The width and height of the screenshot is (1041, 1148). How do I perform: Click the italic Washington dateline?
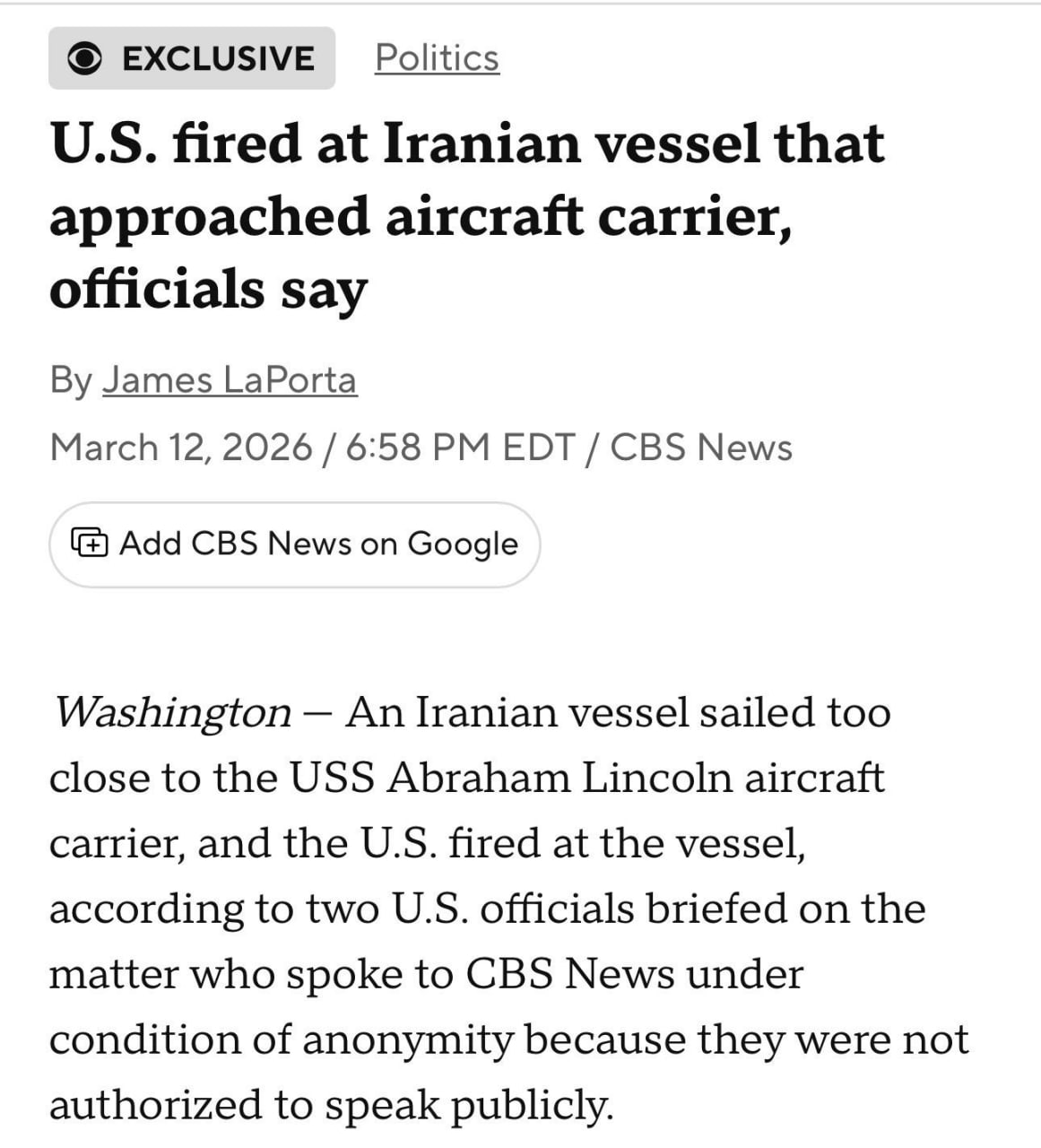[x=172, y=712]
